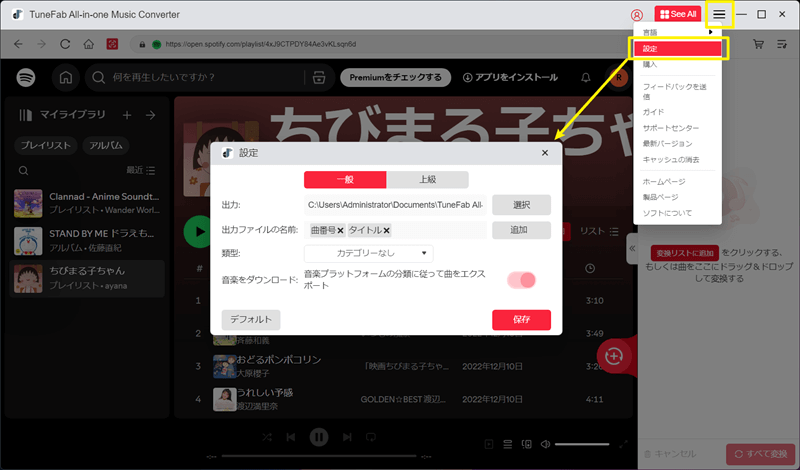800x470 pixels.
Task: Click the library search magnifier icon
Action: tap(23, 170)
